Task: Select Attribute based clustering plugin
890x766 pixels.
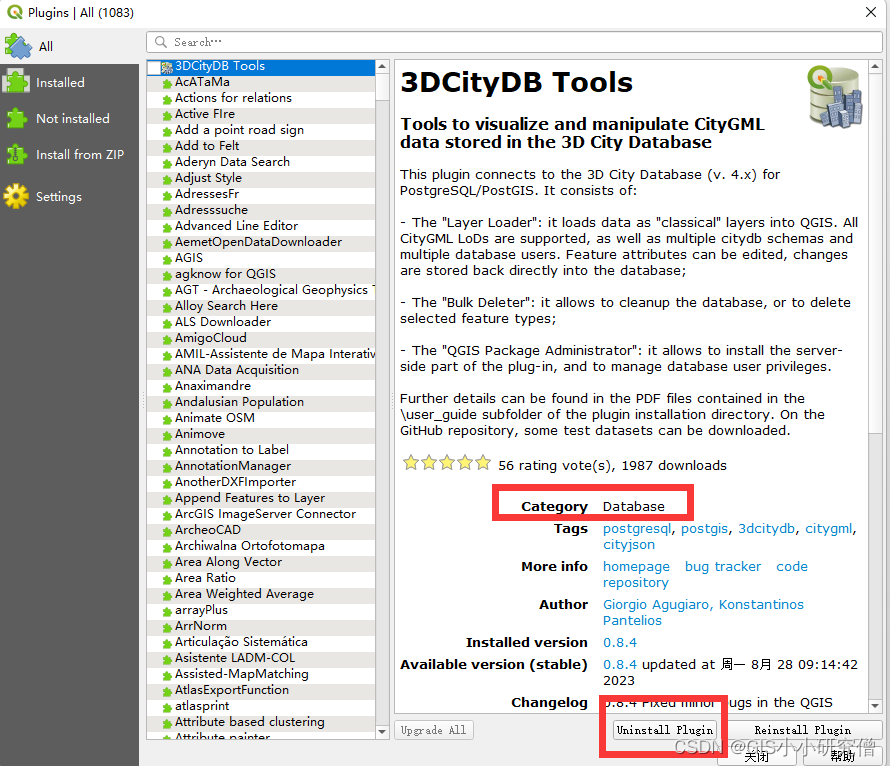Action: point(261,722)
